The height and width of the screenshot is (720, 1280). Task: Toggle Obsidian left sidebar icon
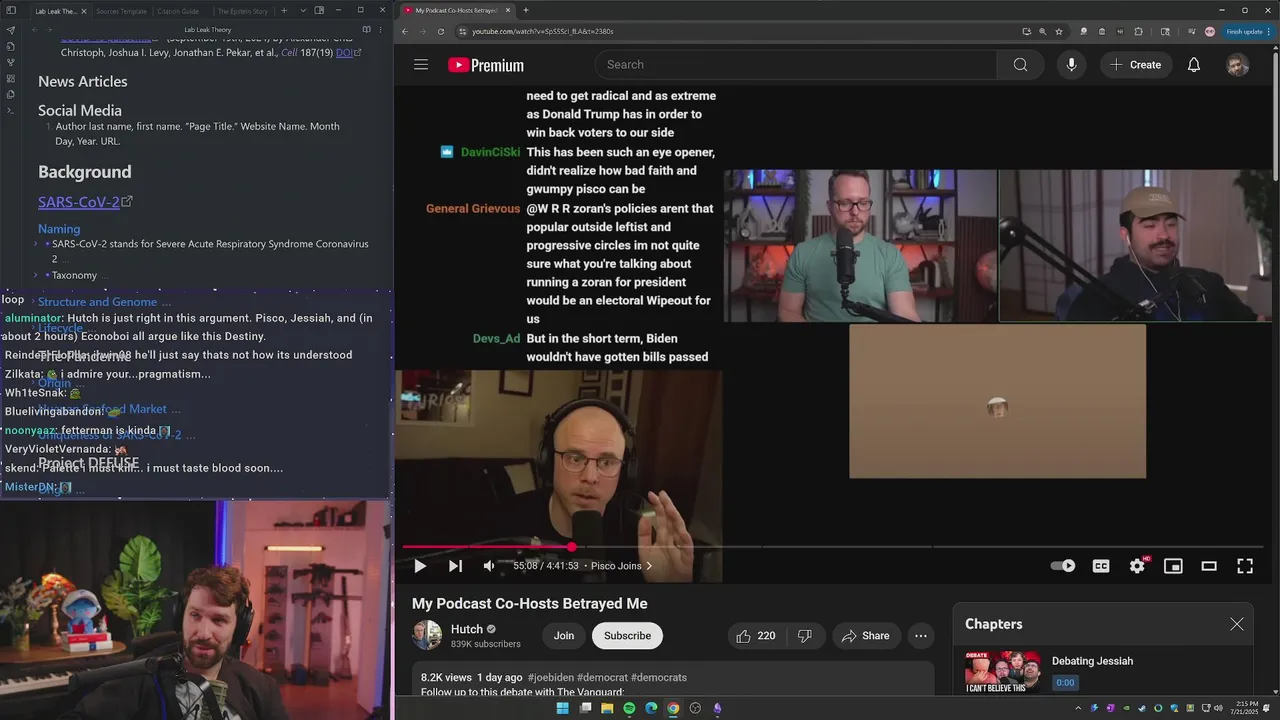click(11, 11)
